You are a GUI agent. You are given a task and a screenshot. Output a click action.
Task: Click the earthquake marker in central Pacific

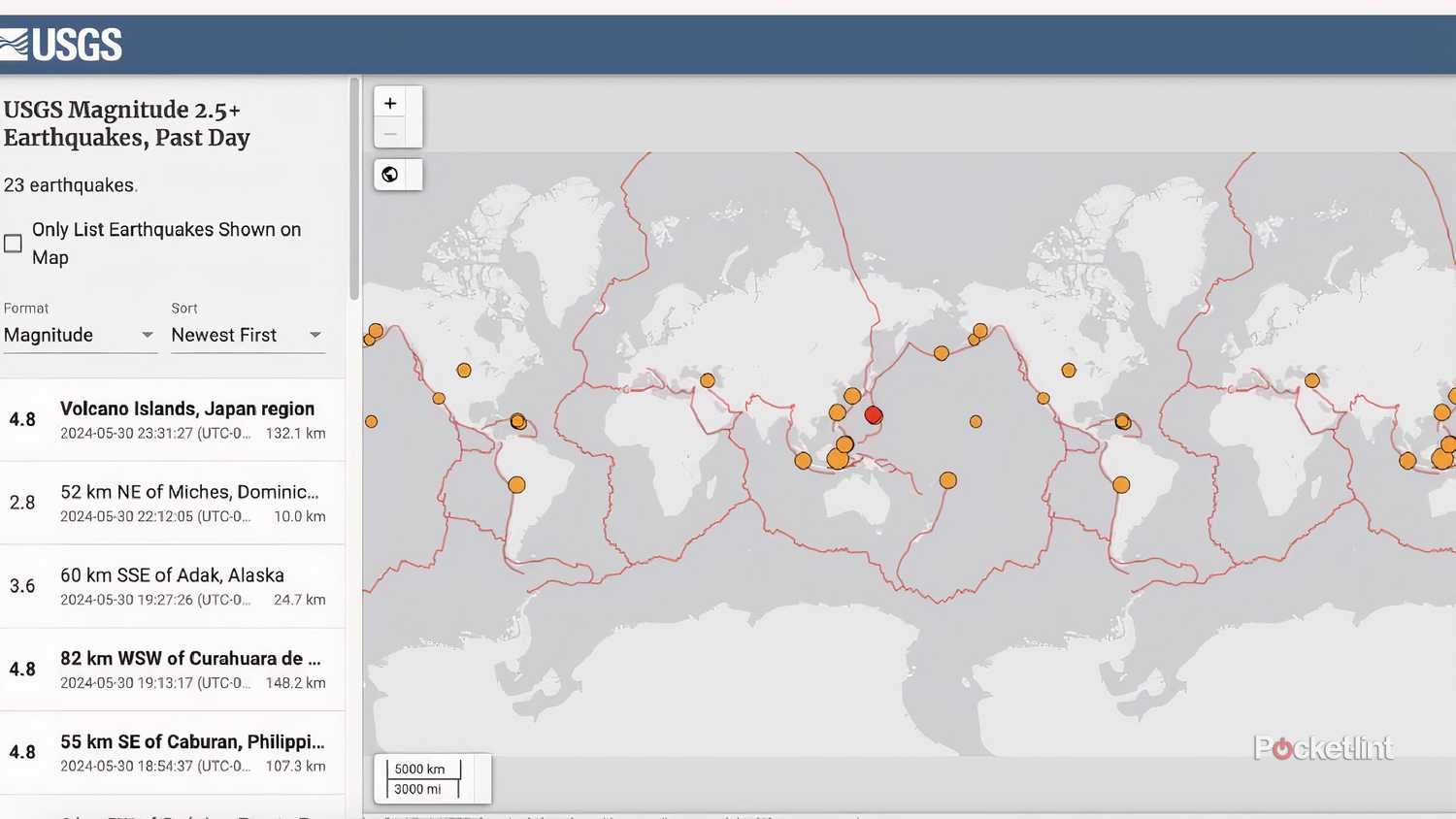coord(976,421)
